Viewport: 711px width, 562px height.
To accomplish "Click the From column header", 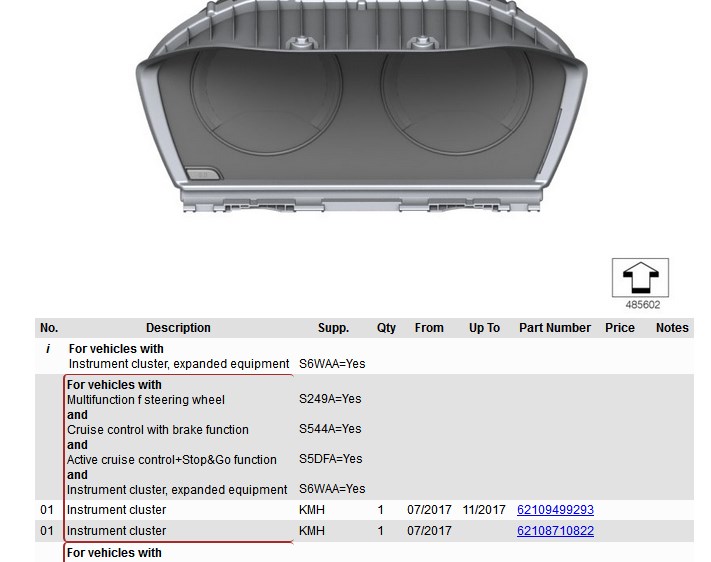I will click(x=429, y=328).
